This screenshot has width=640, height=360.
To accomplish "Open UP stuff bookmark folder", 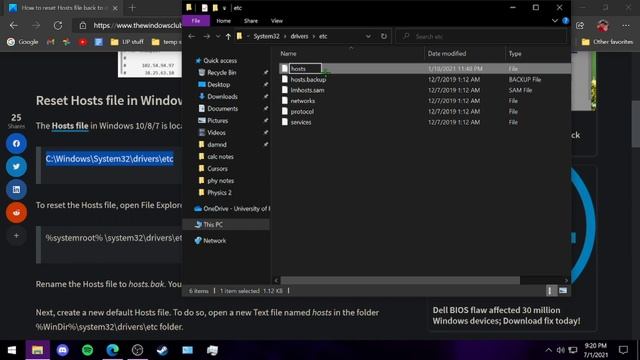I will [x=127, y=42].
